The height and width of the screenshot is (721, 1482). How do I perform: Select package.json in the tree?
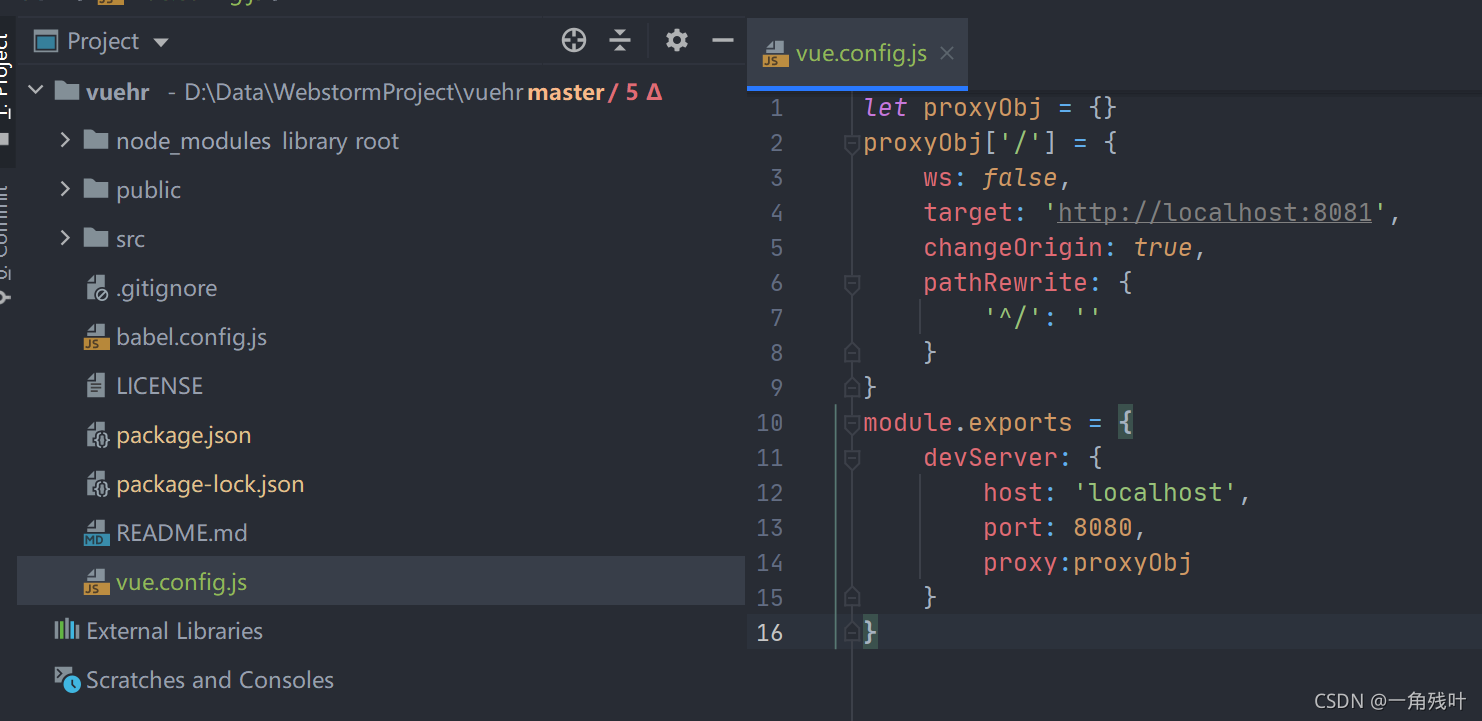click(x=183, y=435)
